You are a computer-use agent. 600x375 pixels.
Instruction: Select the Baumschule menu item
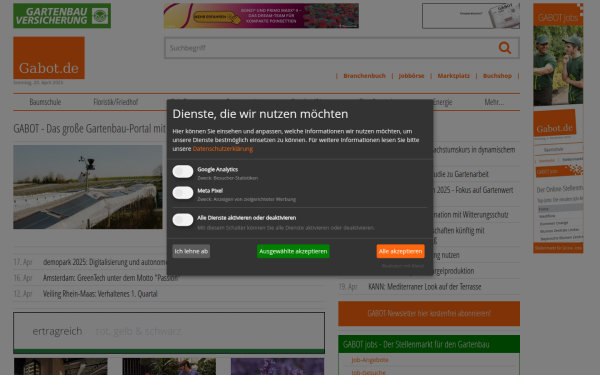coord(45,102)
